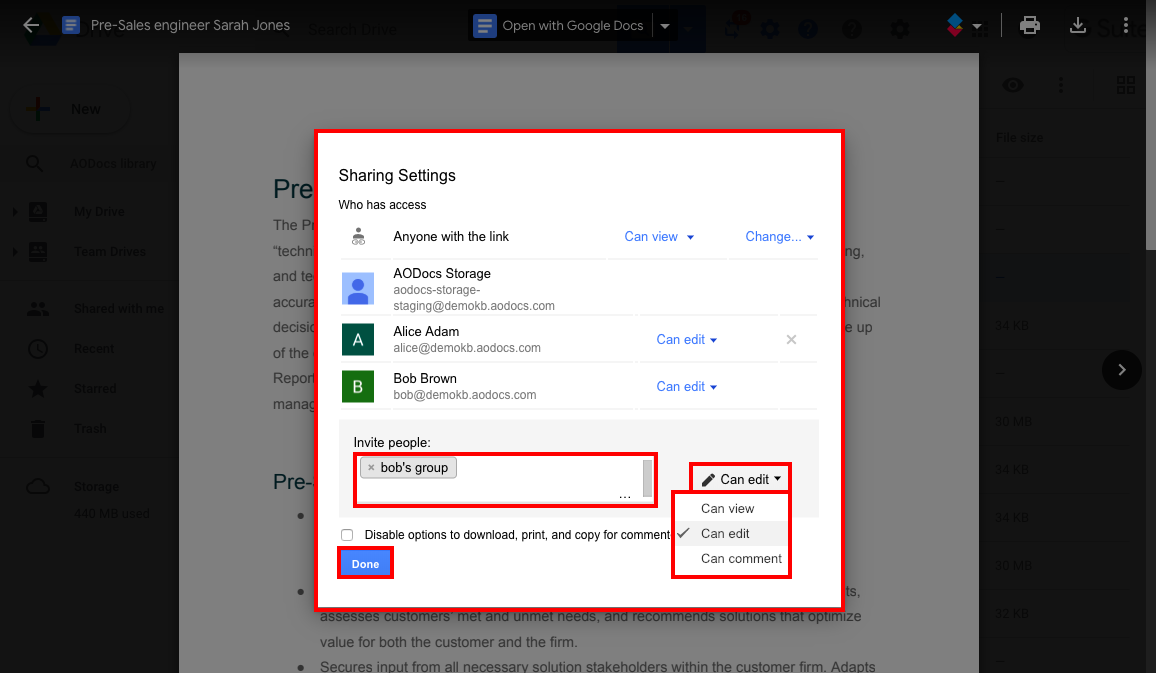This screenshot has height=673, width=1156.
Task: Click the Open with Google Docs icon
Action: (484, 26)
